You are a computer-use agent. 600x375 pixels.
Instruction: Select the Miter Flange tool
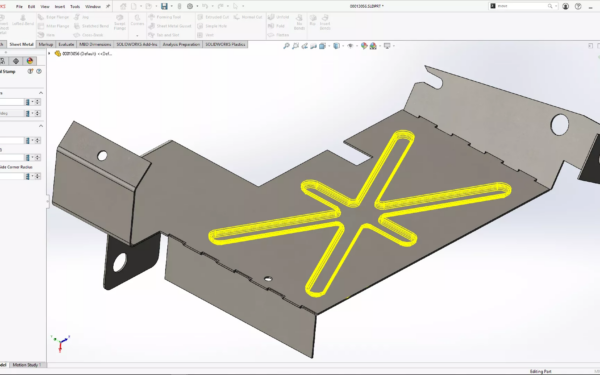(53, 26)
